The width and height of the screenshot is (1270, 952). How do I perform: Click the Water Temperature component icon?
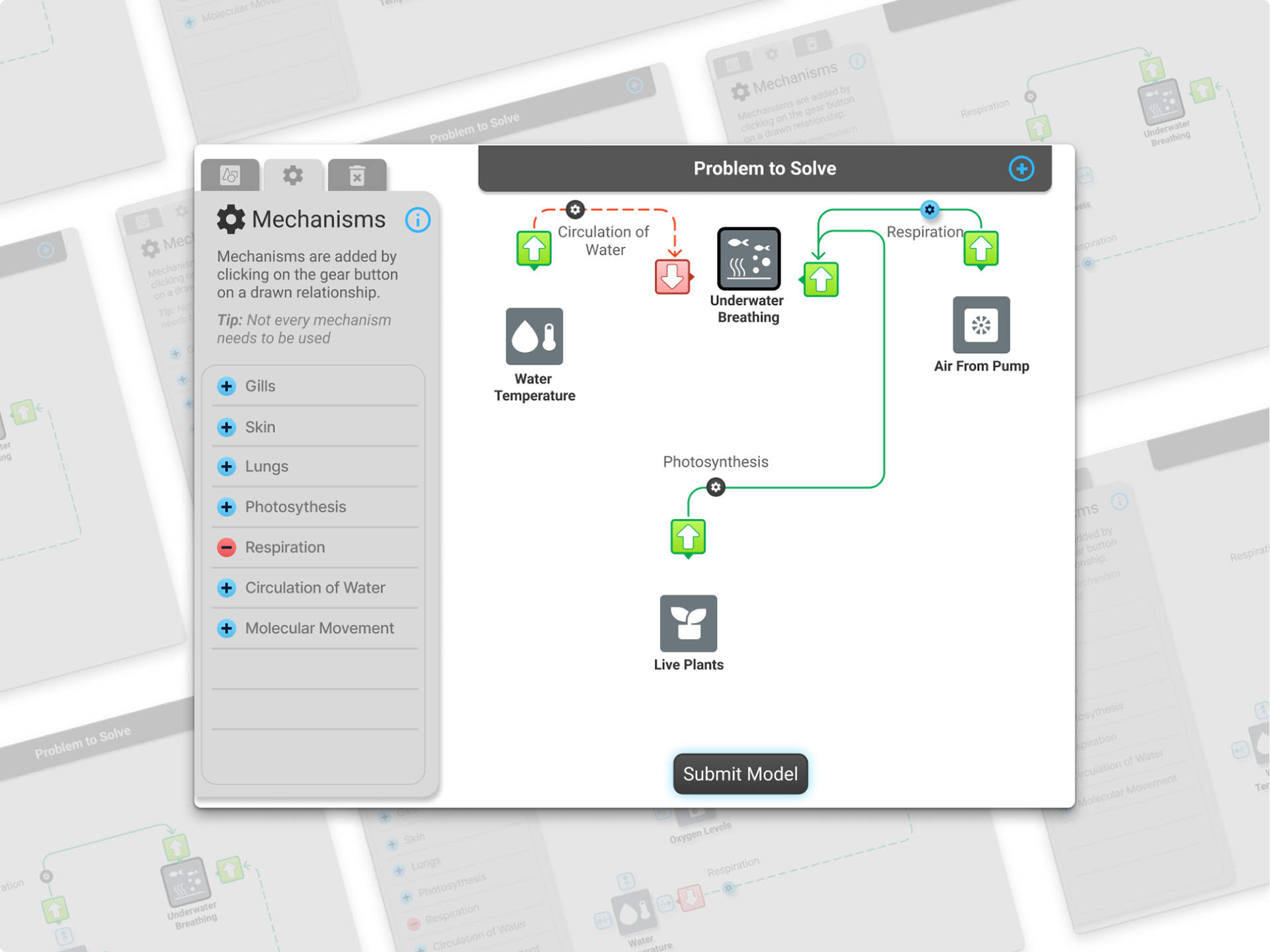point(534,336)
